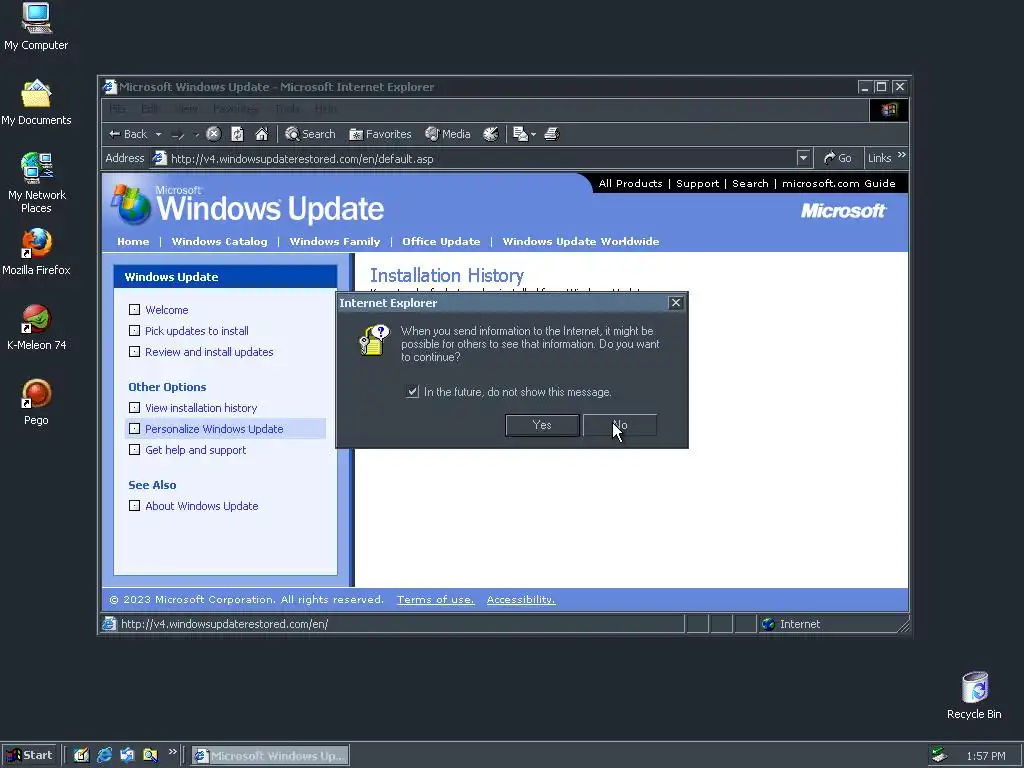Open the Tools menu
The height and width of the screenshot is (768, 1024).
(x=287, y=108)
